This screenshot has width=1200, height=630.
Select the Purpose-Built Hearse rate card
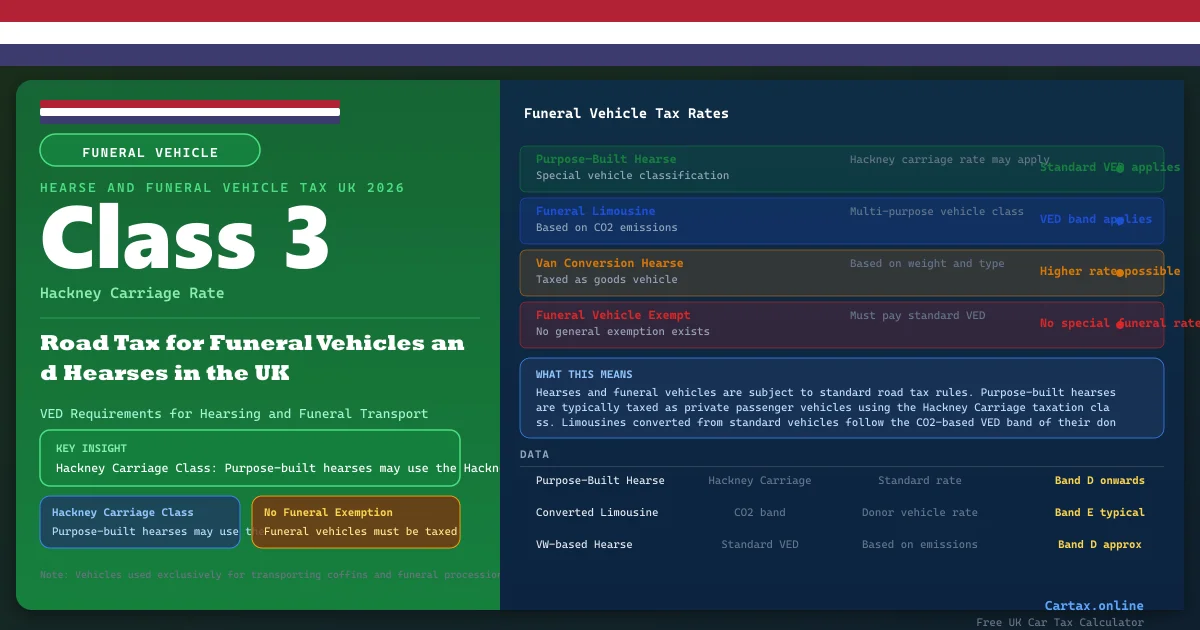point(780,168)
